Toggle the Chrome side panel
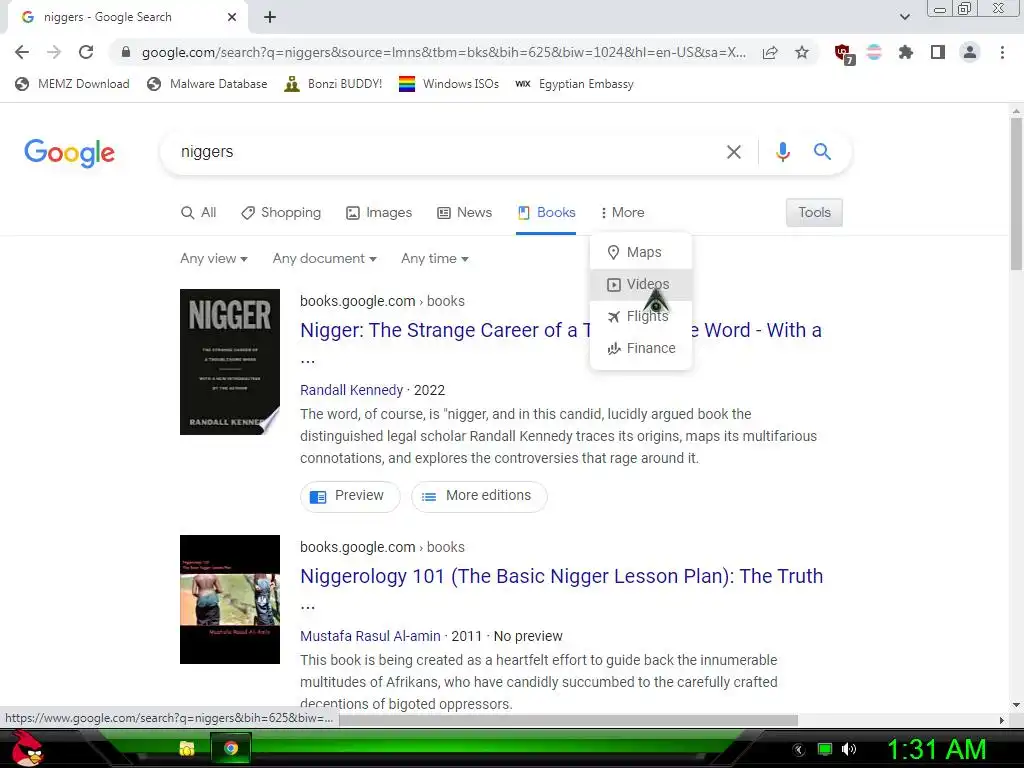 (938, 52)
